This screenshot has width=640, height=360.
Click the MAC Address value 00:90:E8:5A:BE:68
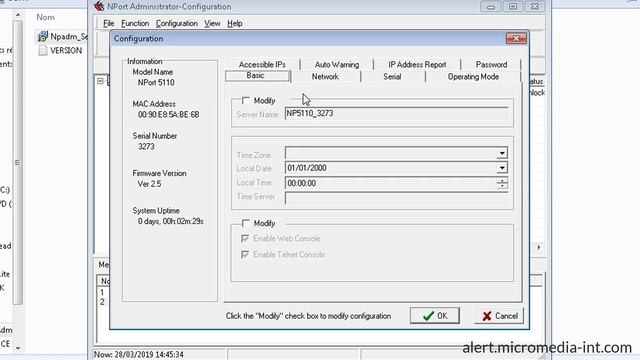(x=169, y=115)
